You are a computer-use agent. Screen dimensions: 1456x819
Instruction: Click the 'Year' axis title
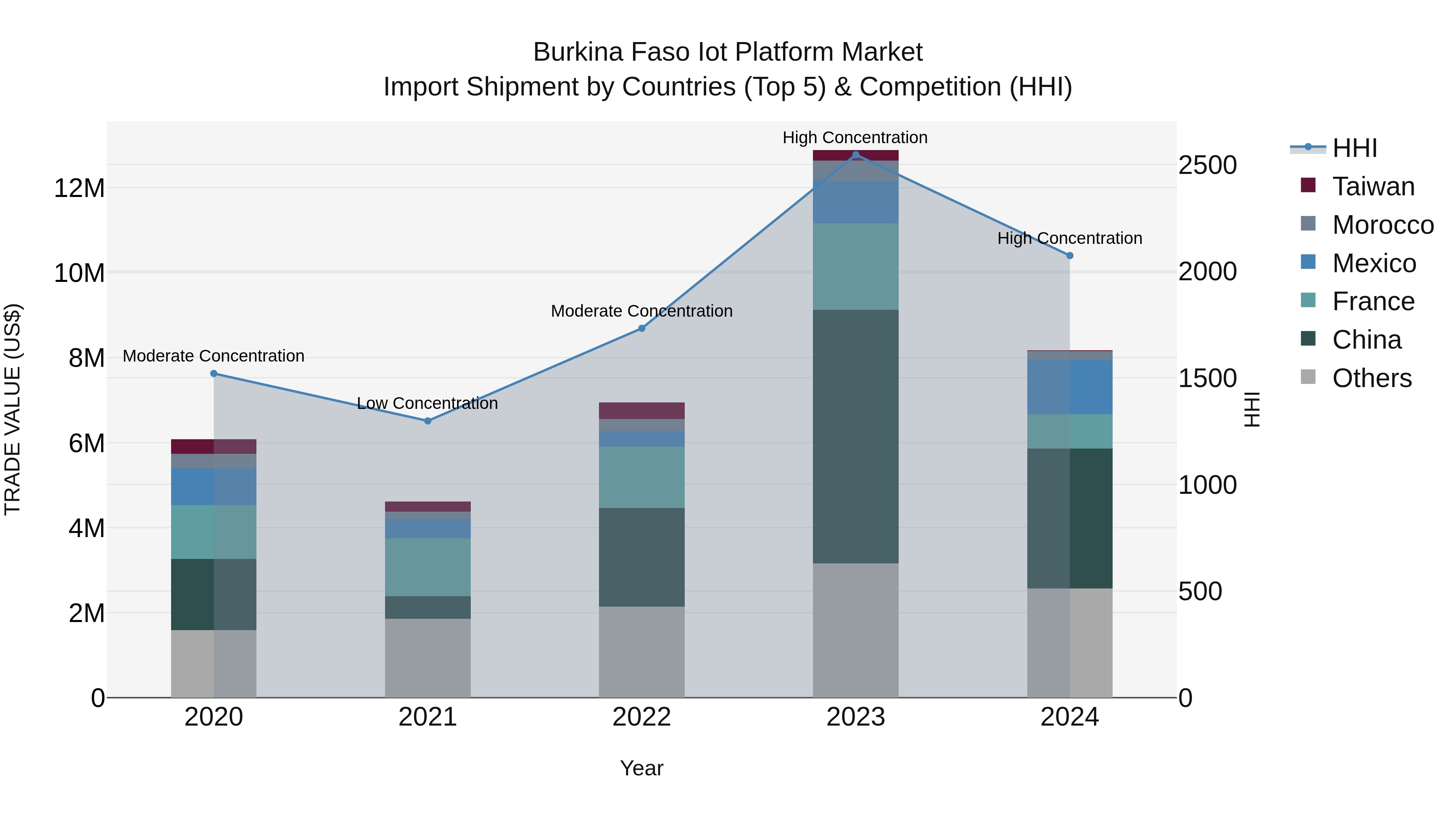coord(641,769)
